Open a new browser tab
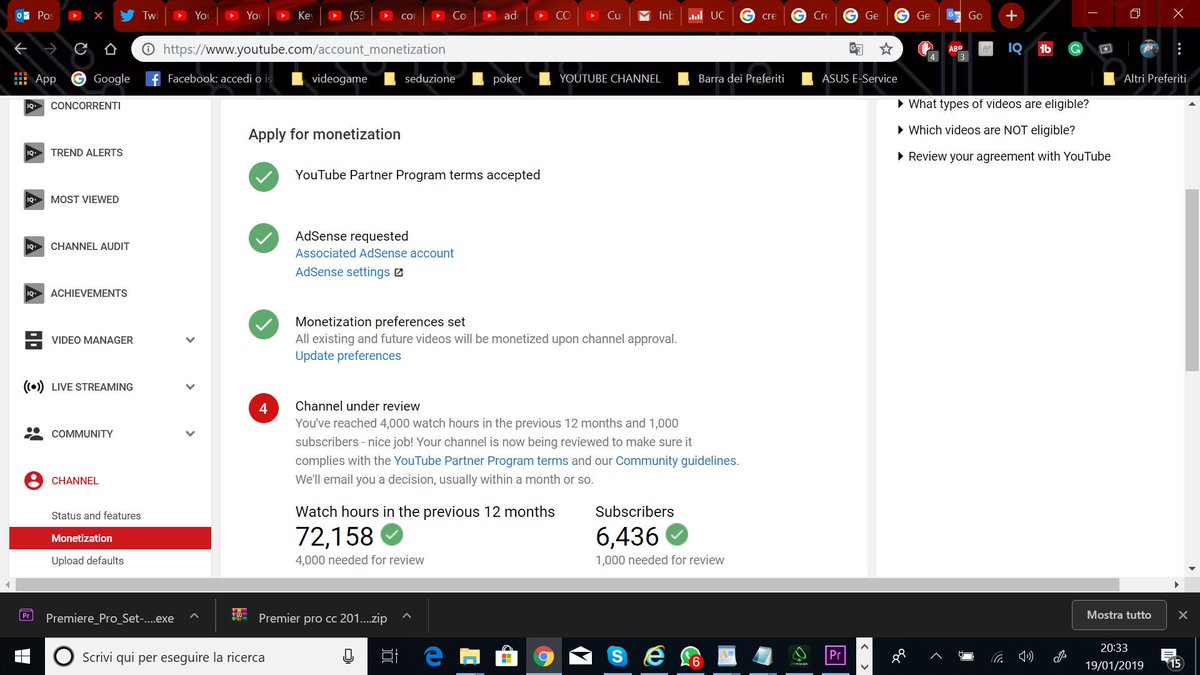Screen dimensions: 1200x675 coord(1012,16)
